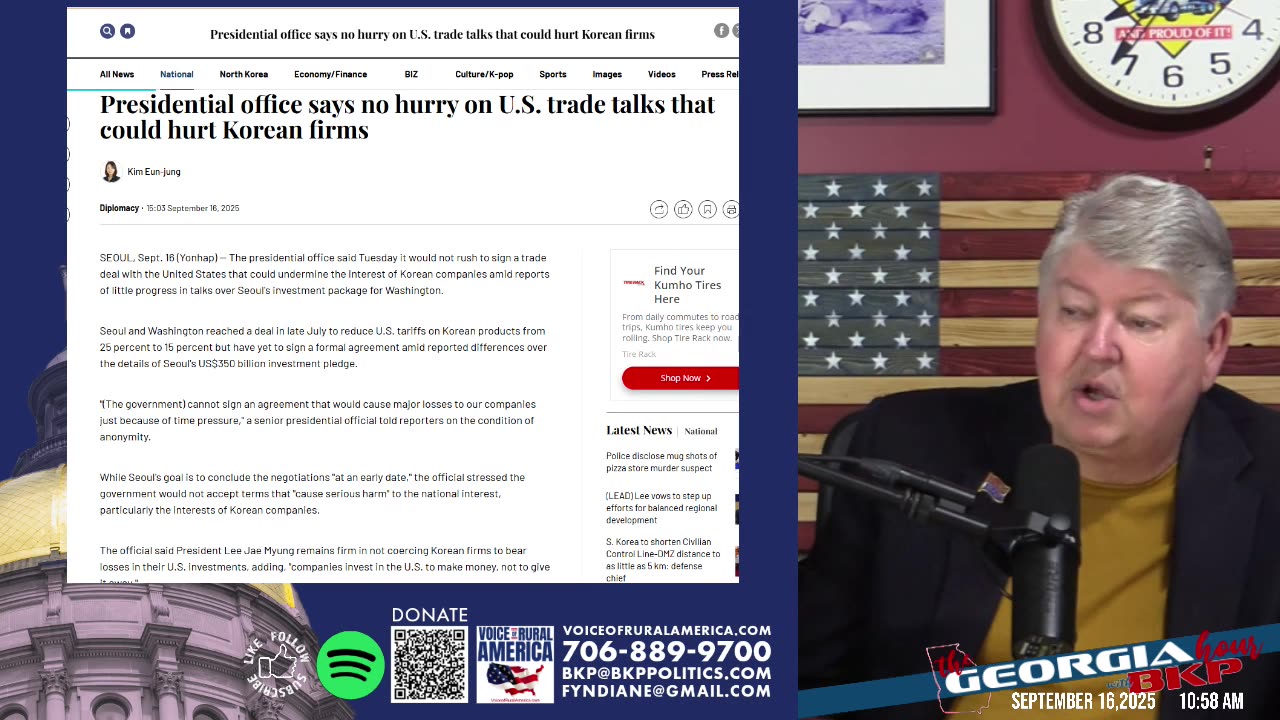Open the BIZ tab
1280x720 pixels.
coord(411,74)
